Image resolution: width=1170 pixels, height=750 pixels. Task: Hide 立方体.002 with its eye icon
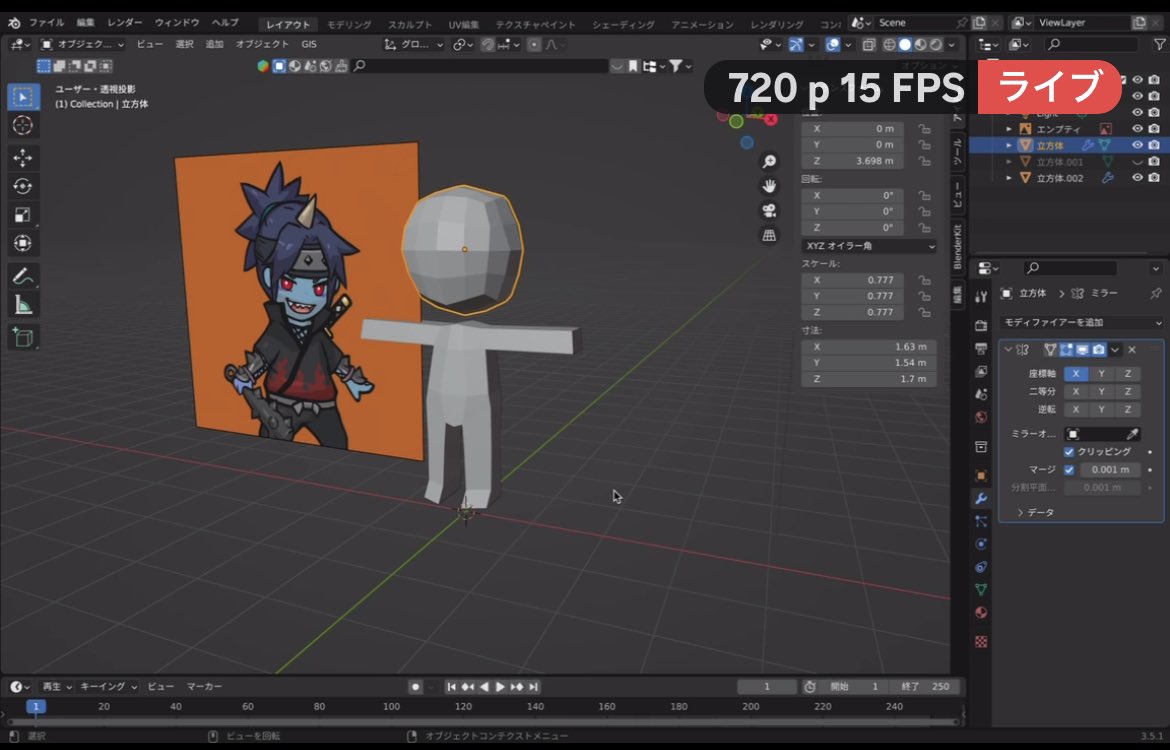click(1137, 178)
